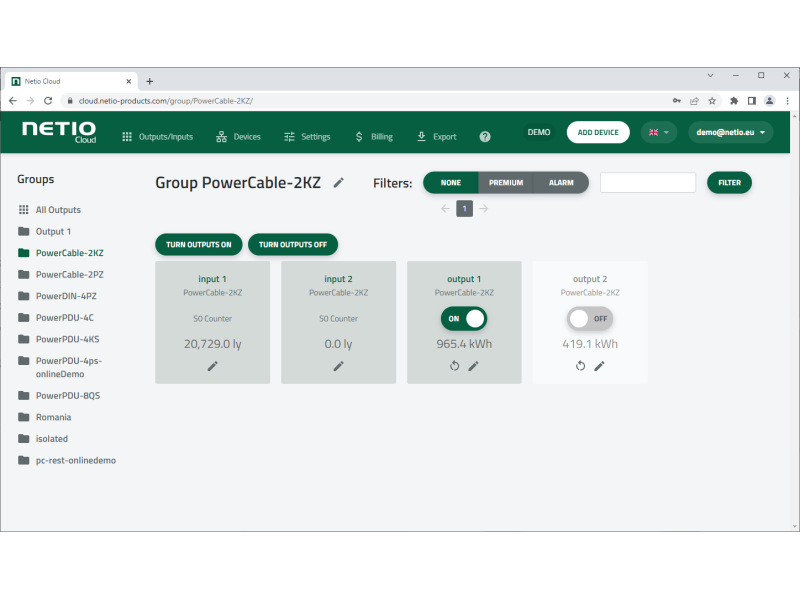
Task: Click the browser address bar URL
Action: click(165, 101)
